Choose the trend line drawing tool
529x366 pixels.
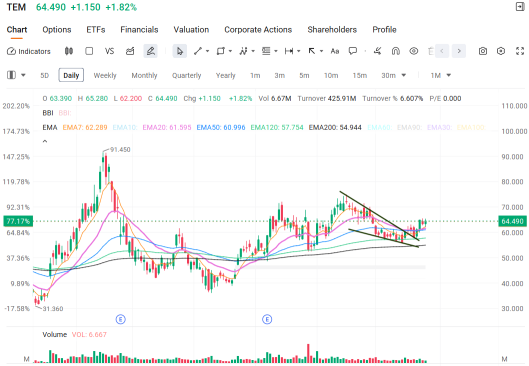tap(198, 51)
